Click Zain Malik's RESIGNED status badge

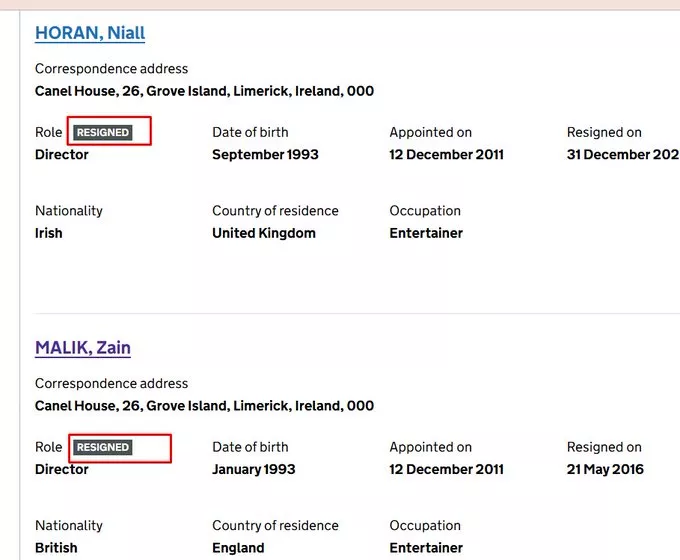[x=103, y=447]
